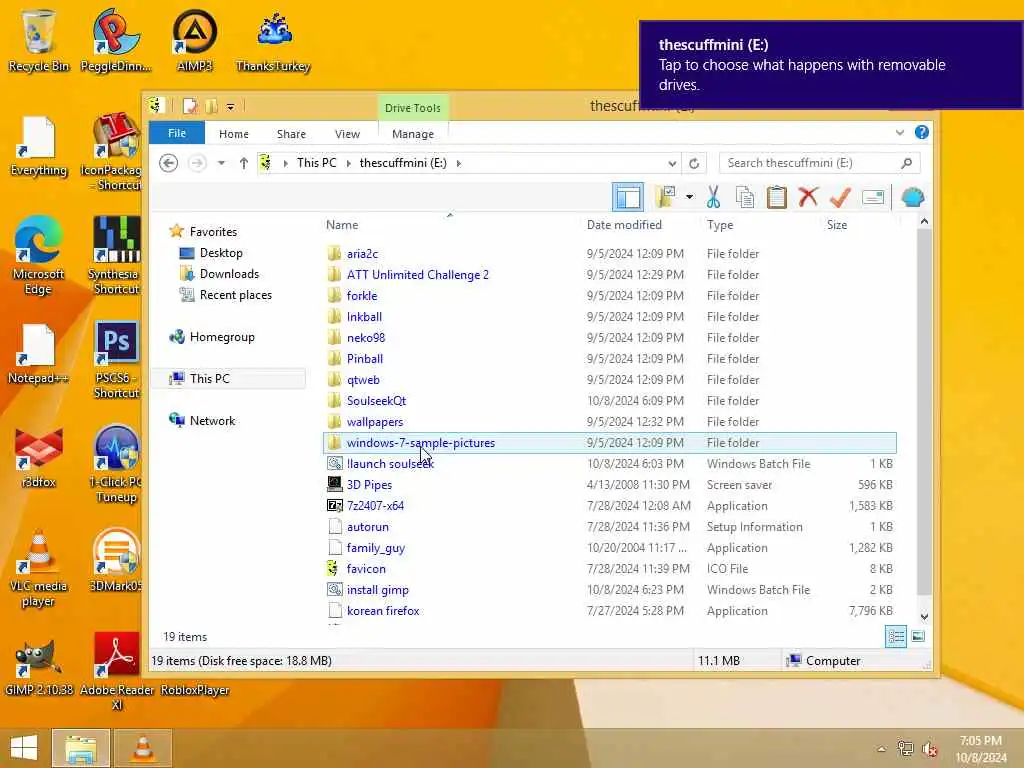
Task: Click the file list vertical scrollbar
Action: click(923, 411)
